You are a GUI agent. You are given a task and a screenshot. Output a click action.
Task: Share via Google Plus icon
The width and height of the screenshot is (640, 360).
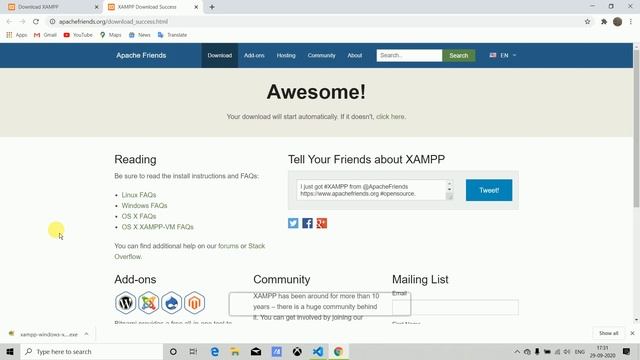click(322, 223)
